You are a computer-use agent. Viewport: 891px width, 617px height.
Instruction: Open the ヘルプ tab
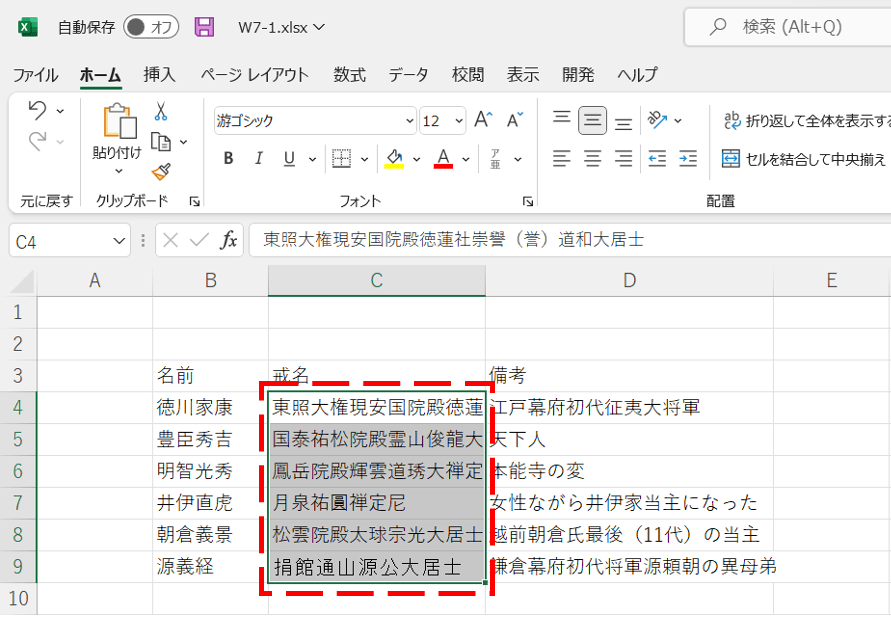(638, 74)
